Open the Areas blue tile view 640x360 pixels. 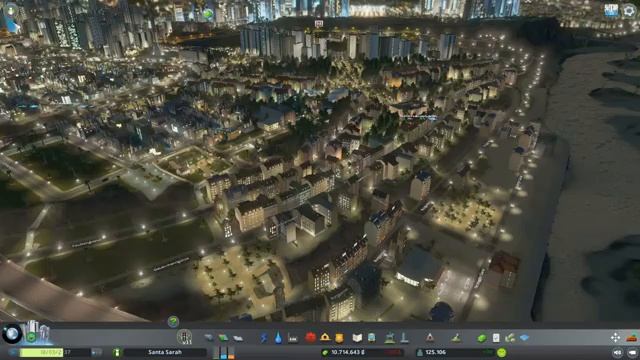[x=524, y=338]
